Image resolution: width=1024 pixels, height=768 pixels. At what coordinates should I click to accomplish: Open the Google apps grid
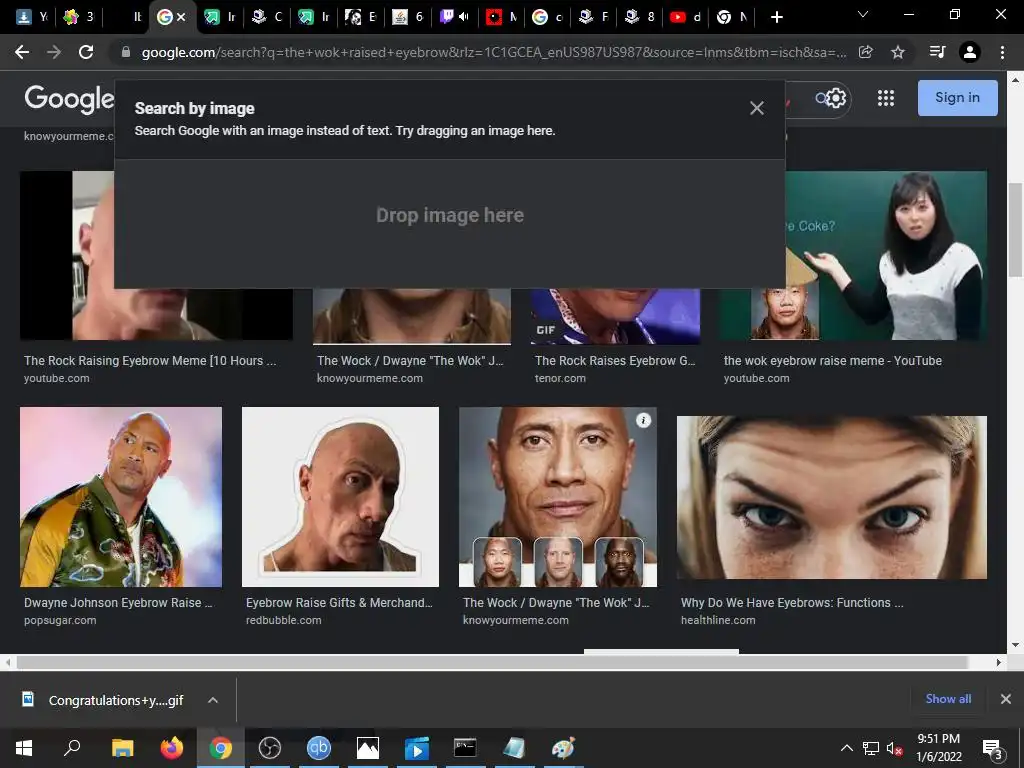[886, 98]
